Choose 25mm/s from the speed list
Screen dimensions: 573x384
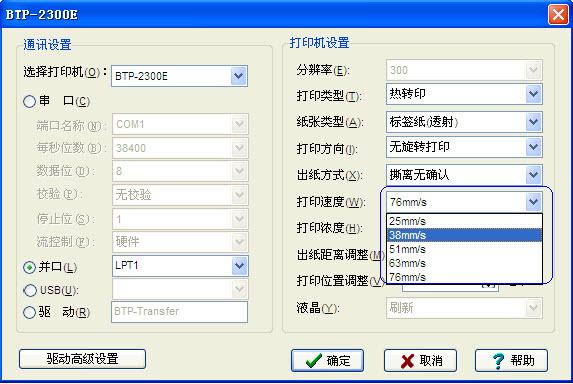click(464, 221)
